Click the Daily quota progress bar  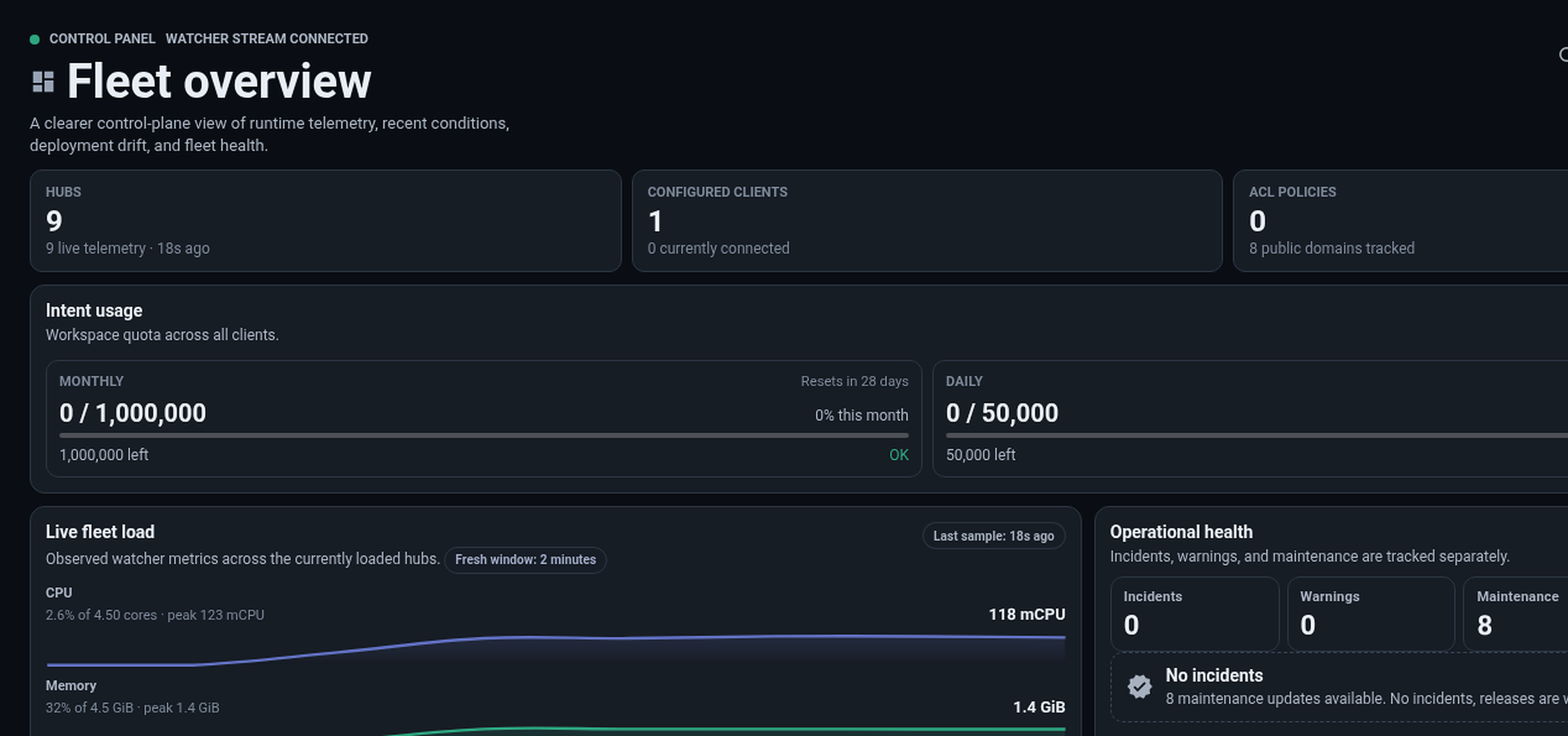click(1257, 435)
